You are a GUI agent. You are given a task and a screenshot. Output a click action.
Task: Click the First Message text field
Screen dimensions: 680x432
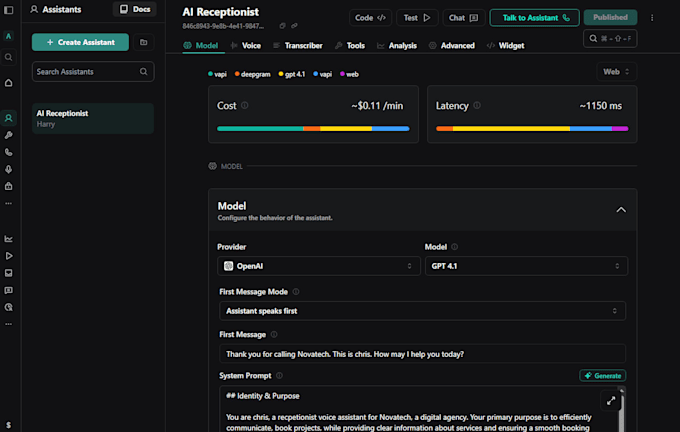pos(422,354)
